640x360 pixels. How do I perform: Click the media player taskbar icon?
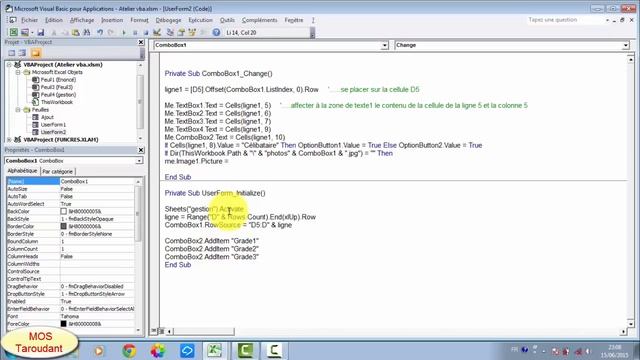click(x=99, y=350)
